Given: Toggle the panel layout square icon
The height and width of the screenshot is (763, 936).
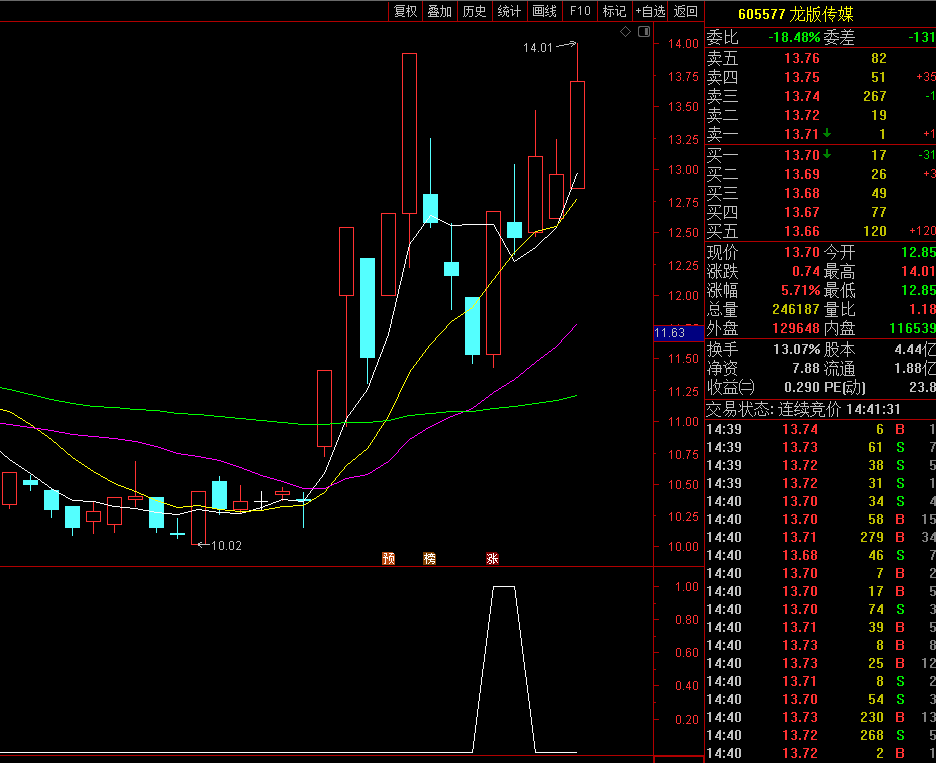Looking at the screenshot, I should (x=644, y=32).
